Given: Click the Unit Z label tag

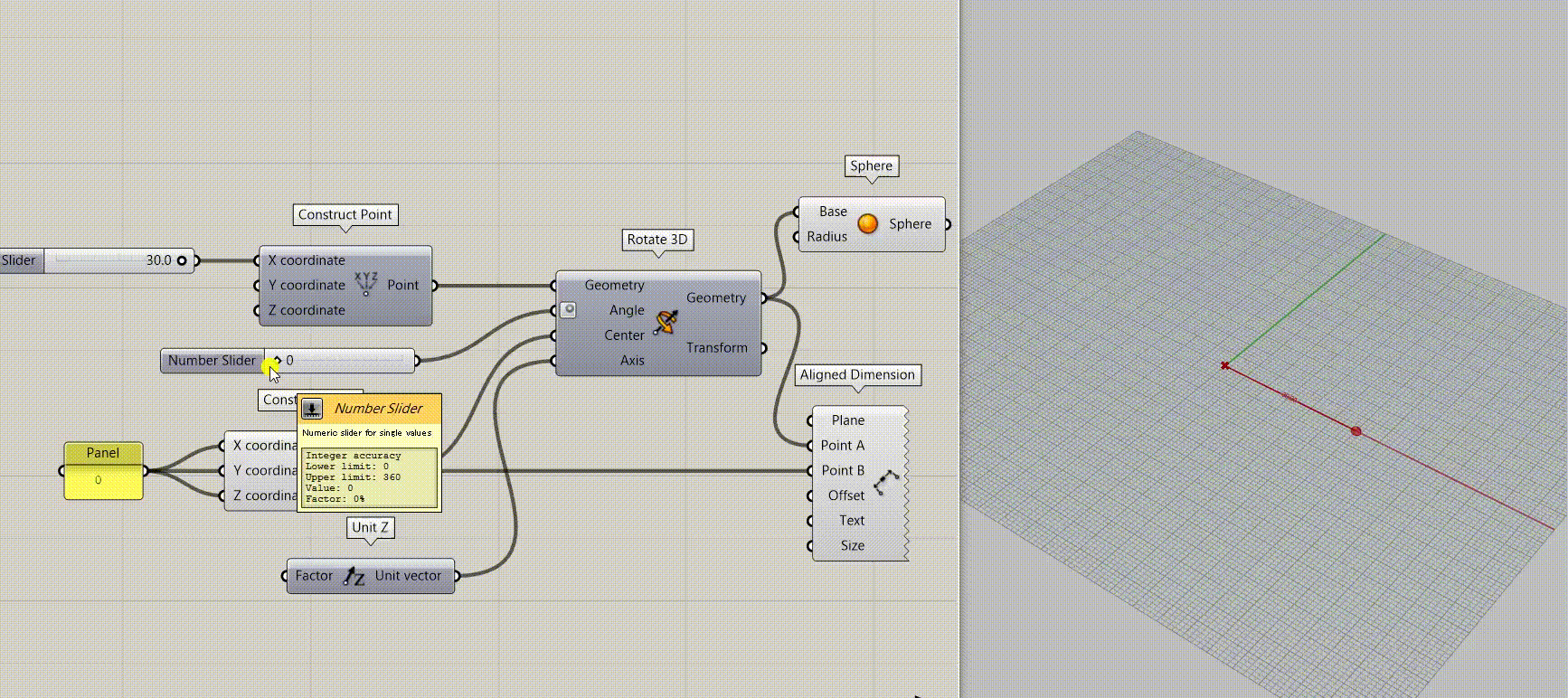Looking at the screenshot, I should [x=371, y=528].
